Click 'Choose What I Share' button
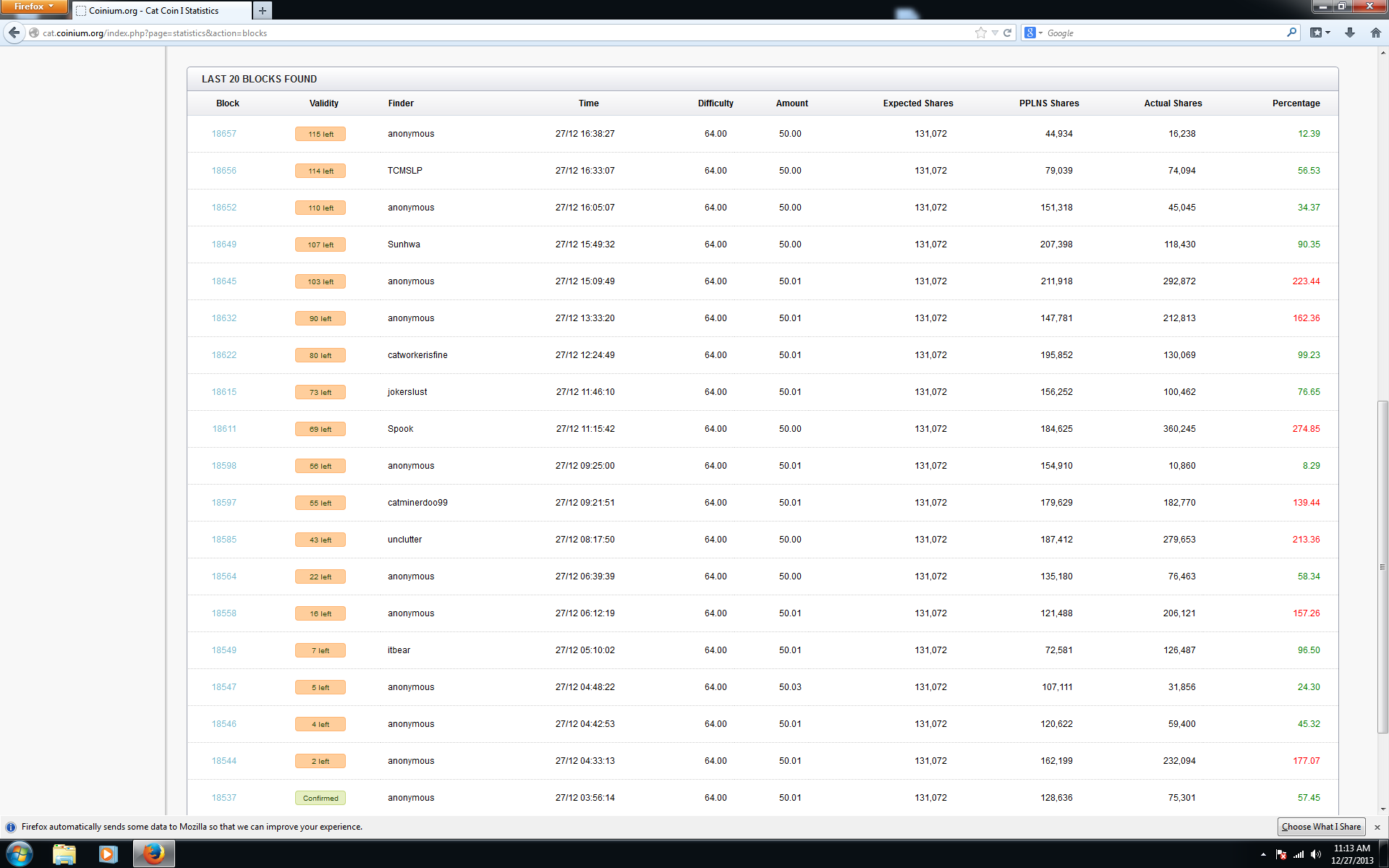Image resolution: width=1389 pixels, height=868 pixels. (1321, 827)
